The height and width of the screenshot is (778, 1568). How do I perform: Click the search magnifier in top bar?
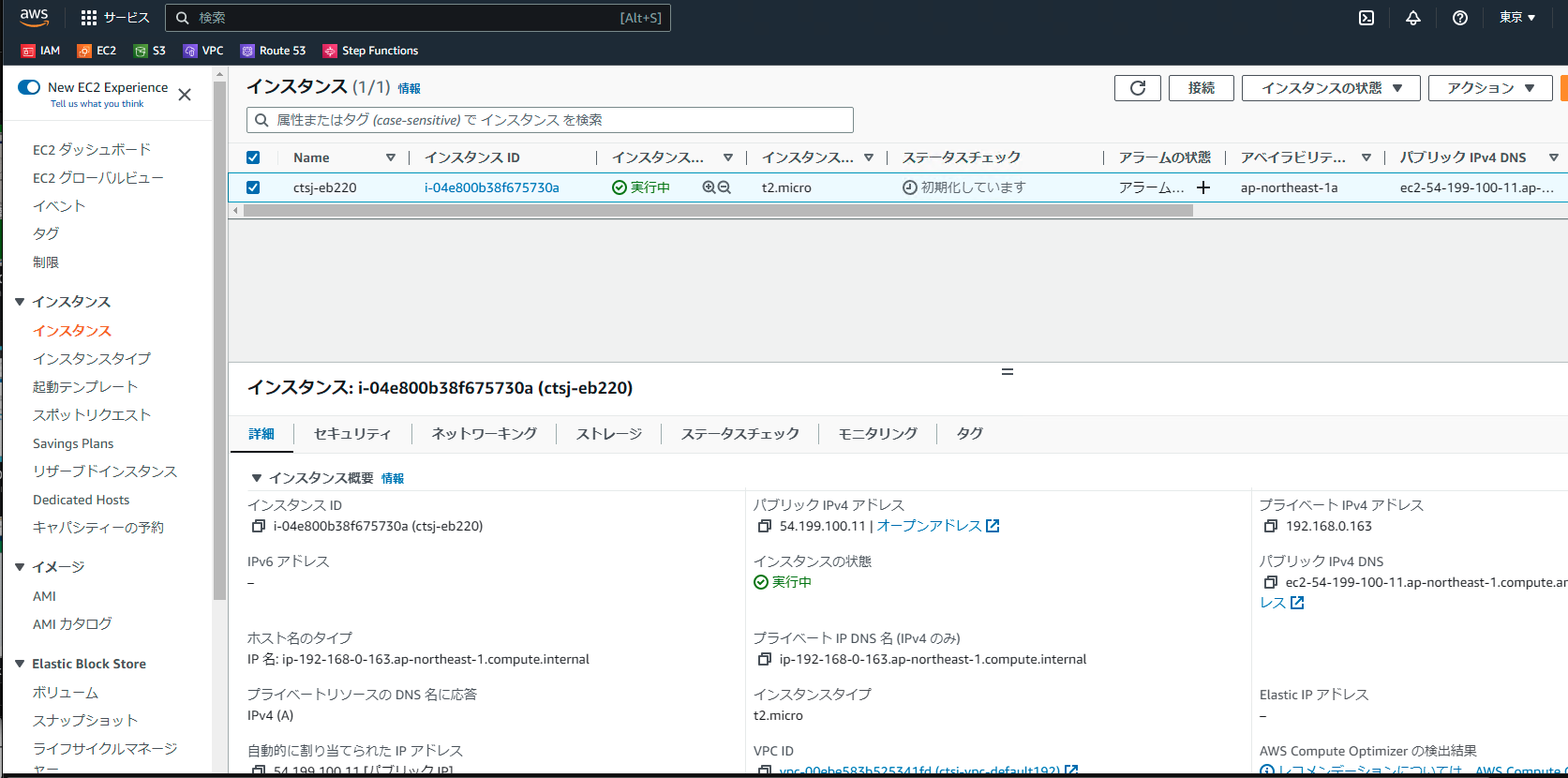pos(183,18)
